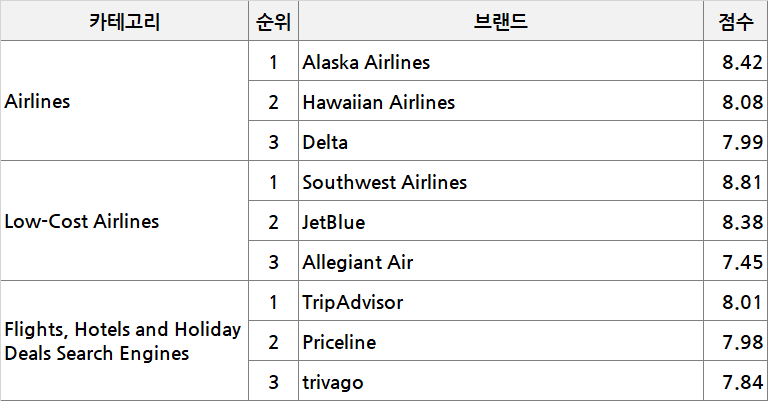
Task: Select the Airlines category cell
Action: click(x=38, y=101)
